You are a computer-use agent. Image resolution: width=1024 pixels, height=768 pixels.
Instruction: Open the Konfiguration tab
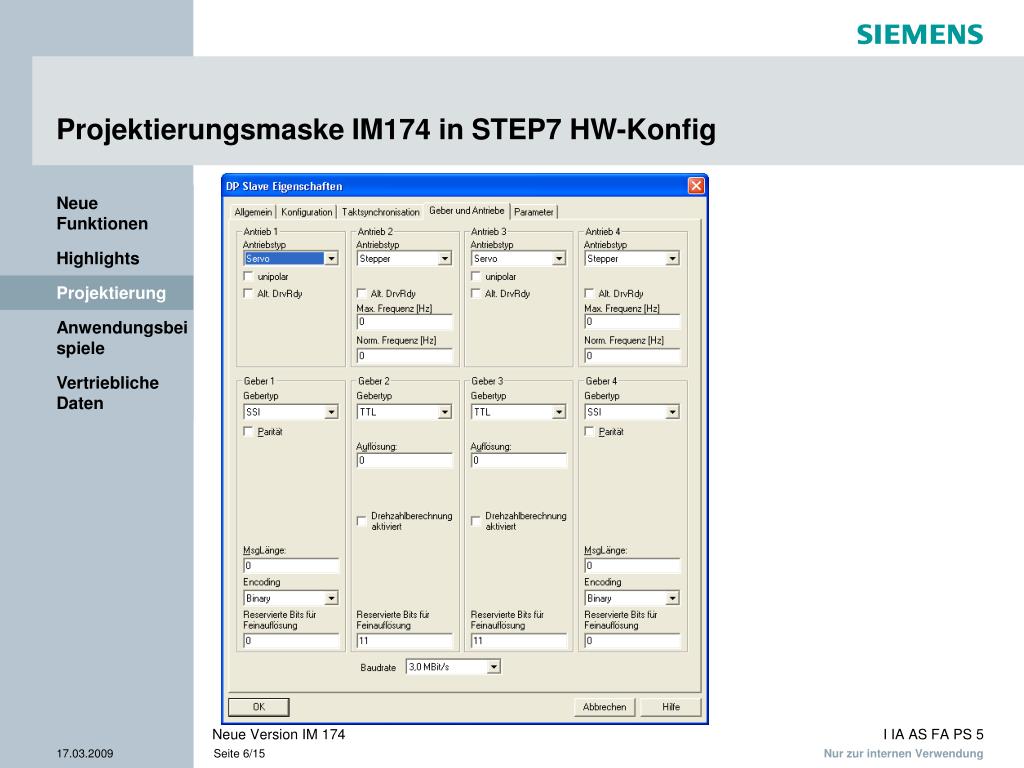[x=306, y=212]
